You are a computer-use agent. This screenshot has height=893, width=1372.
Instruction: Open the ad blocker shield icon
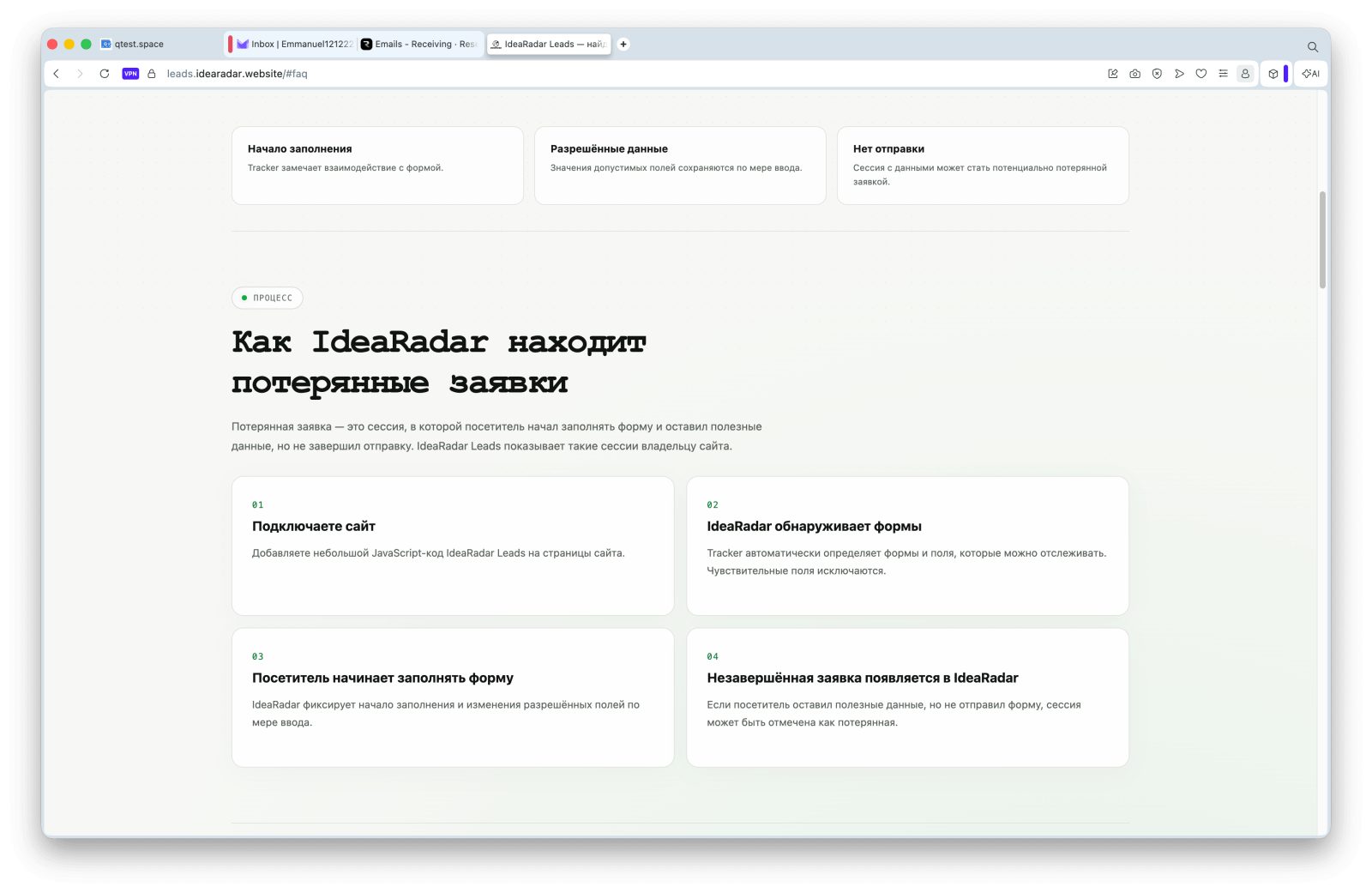click(1157, 74)
